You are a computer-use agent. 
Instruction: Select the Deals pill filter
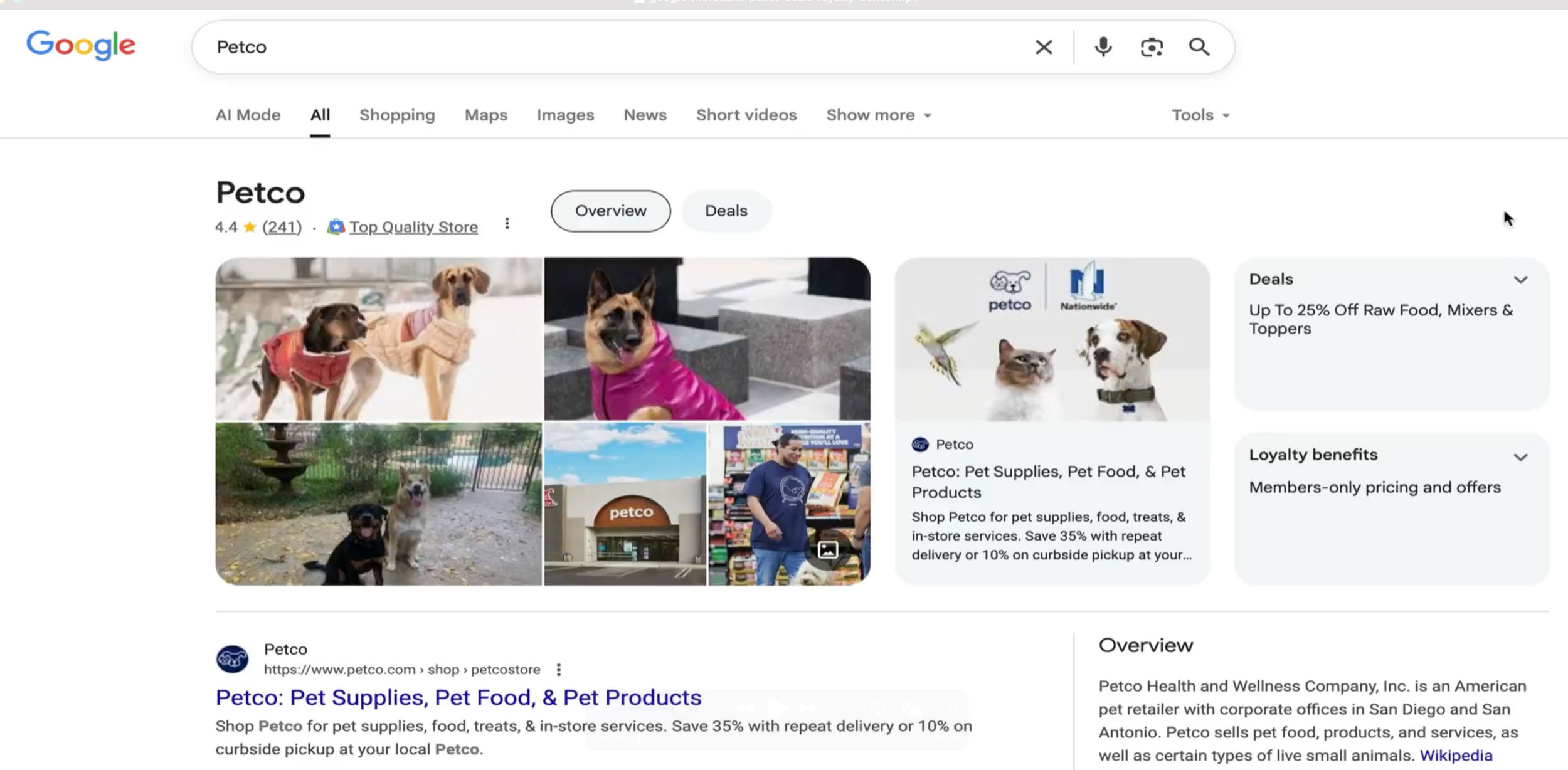726,211
